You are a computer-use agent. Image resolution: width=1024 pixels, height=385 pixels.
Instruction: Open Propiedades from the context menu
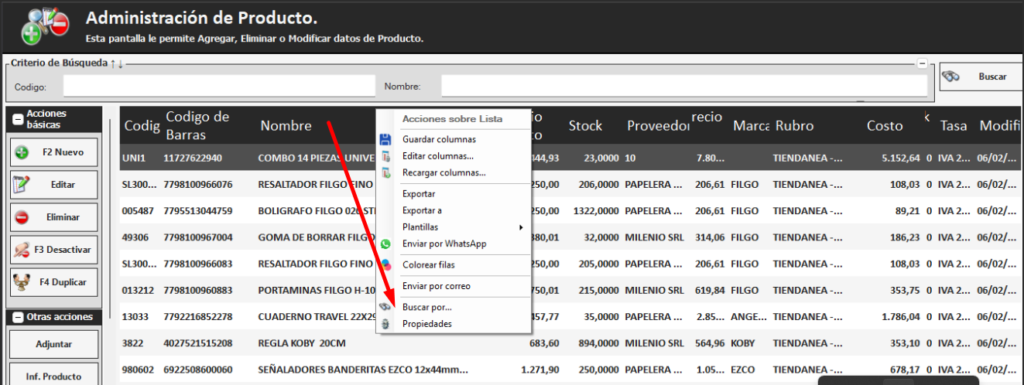[x=427, y=324]
